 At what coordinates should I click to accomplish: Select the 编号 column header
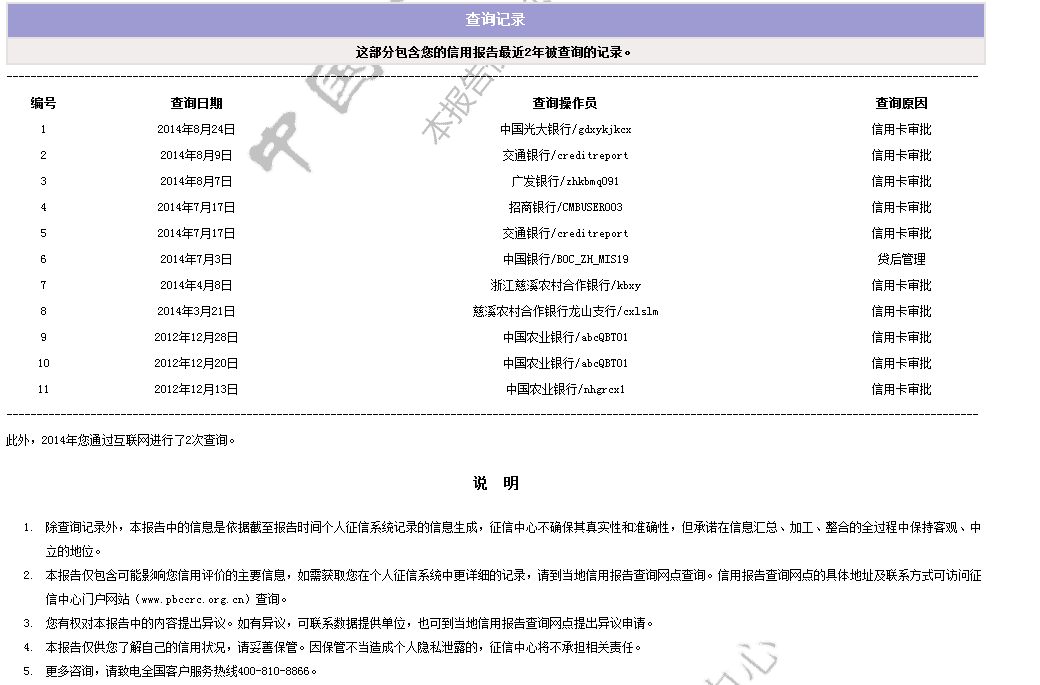click(43, 103)
